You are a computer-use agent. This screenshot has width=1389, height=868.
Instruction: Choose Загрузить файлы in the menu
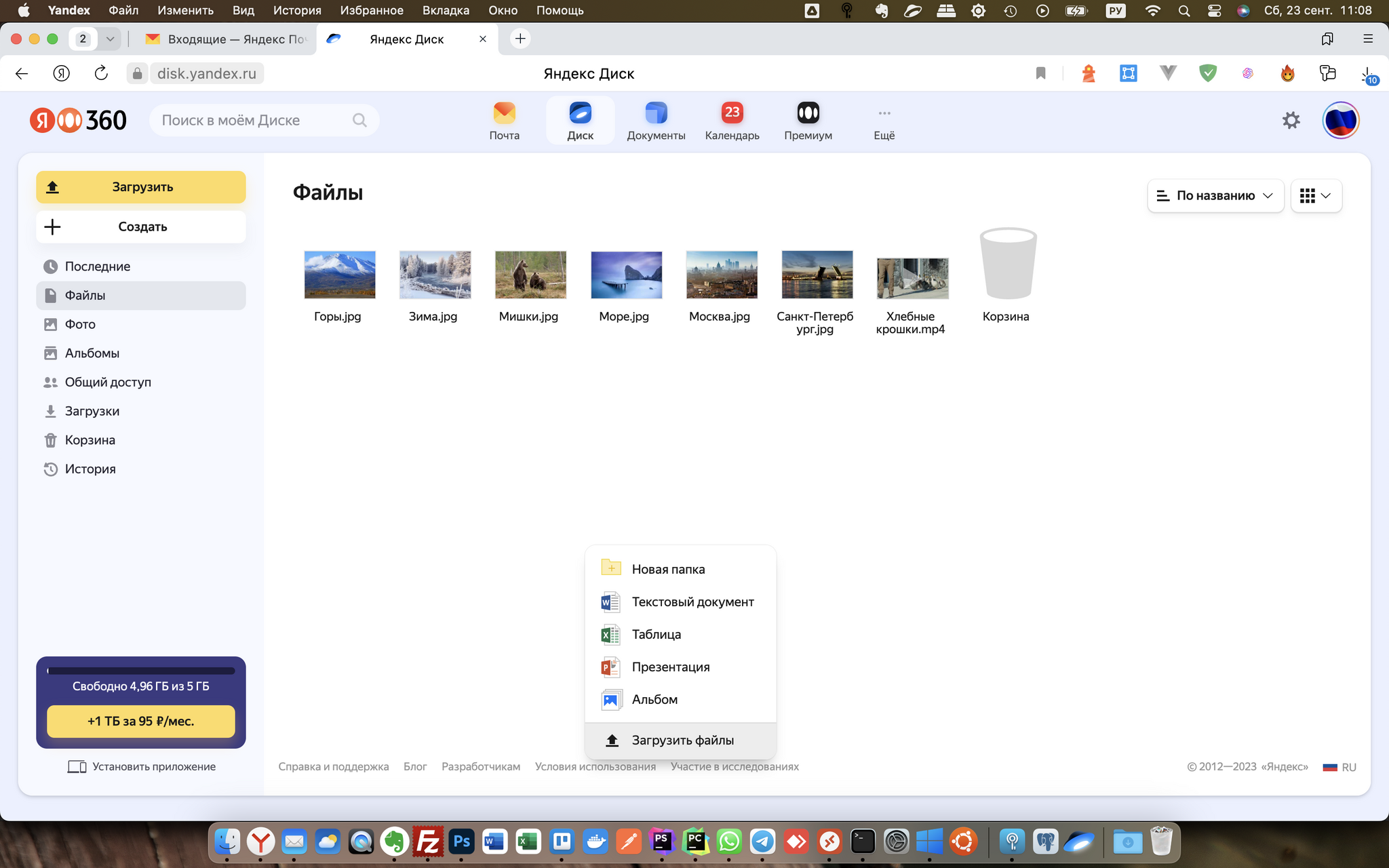pos(680,741)
